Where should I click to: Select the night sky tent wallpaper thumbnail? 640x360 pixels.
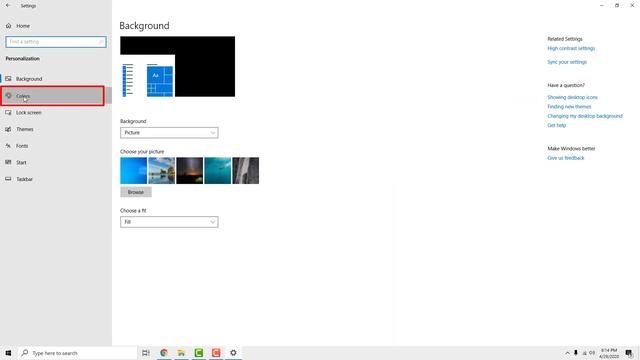click(x=189, y=171)
